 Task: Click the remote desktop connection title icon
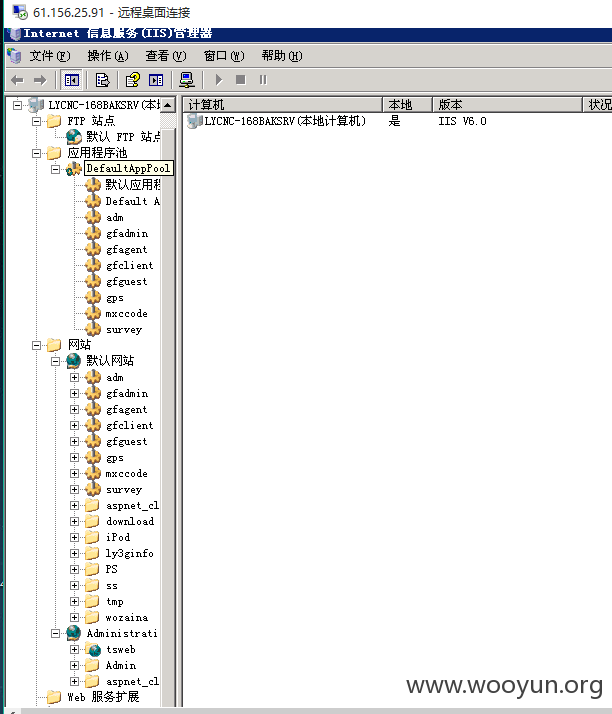(x=20, y=12)
